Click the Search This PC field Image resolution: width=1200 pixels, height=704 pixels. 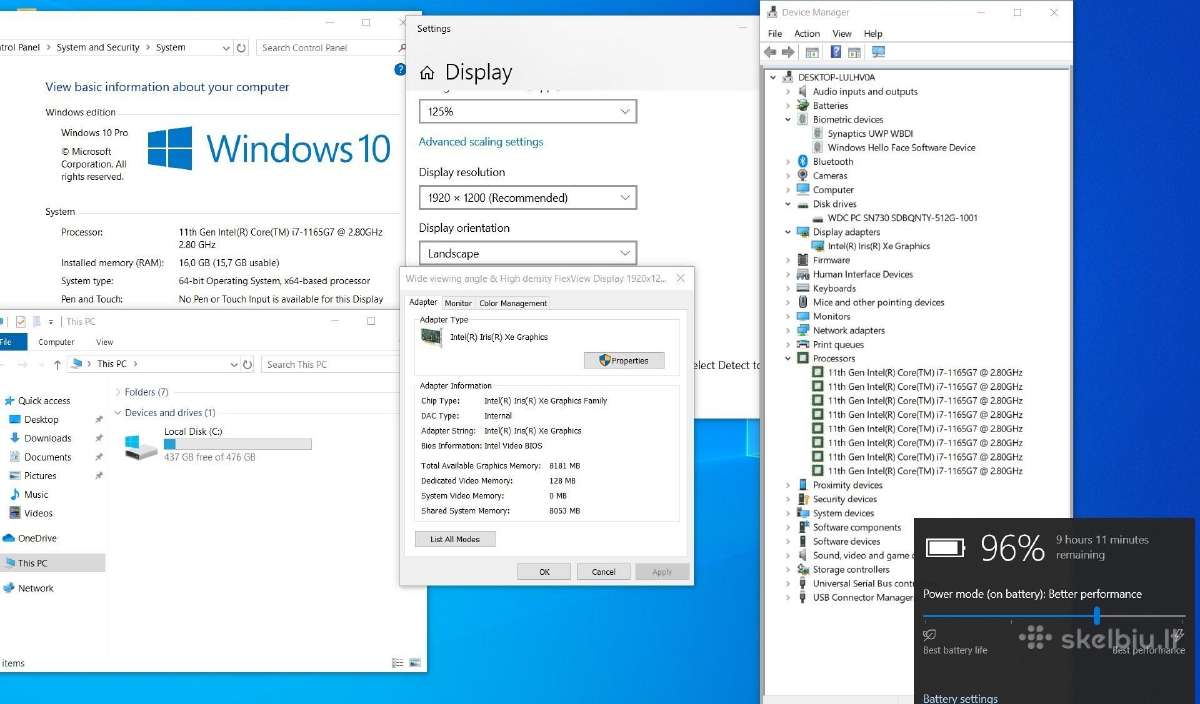[331, 364]
